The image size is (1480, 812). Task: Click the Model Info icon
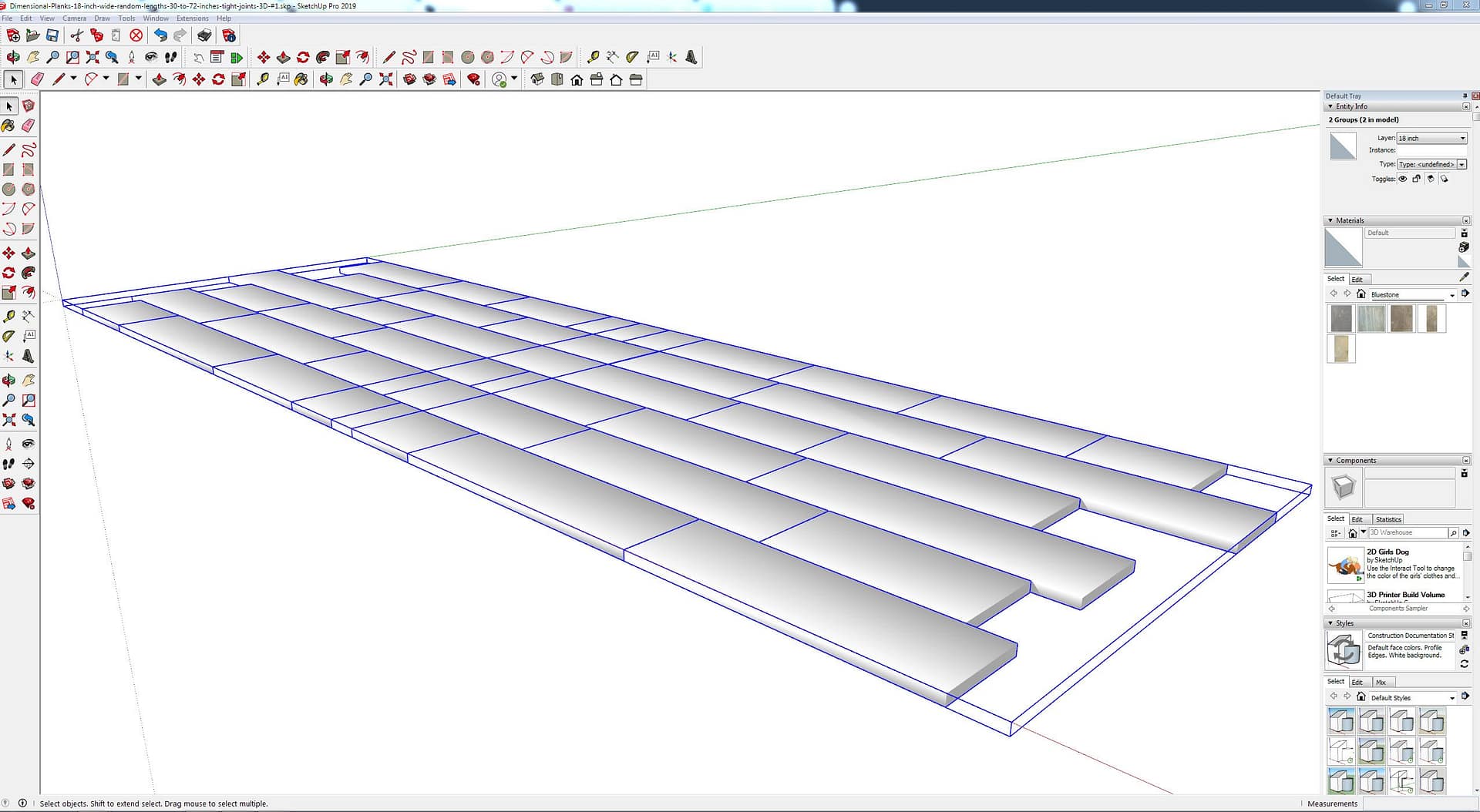(229, 35)
